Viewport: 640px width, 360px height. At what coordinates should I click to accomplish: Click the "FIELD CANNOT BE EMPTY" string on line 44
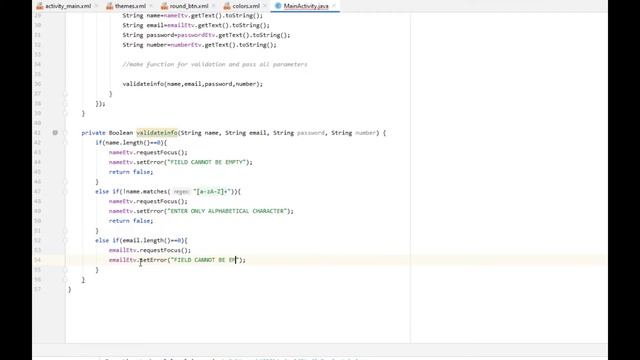[x=207, y=162]
